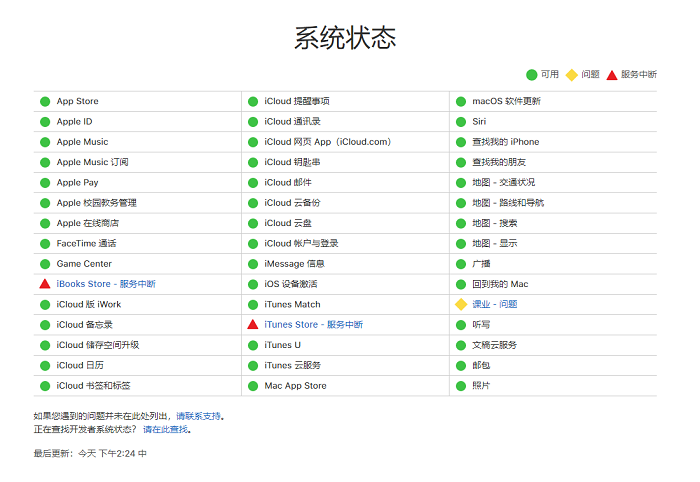Viewport: 700px width, 482px height.
Task: Click the red triangle beside iTunes Store
Action: tap(253, 324)
